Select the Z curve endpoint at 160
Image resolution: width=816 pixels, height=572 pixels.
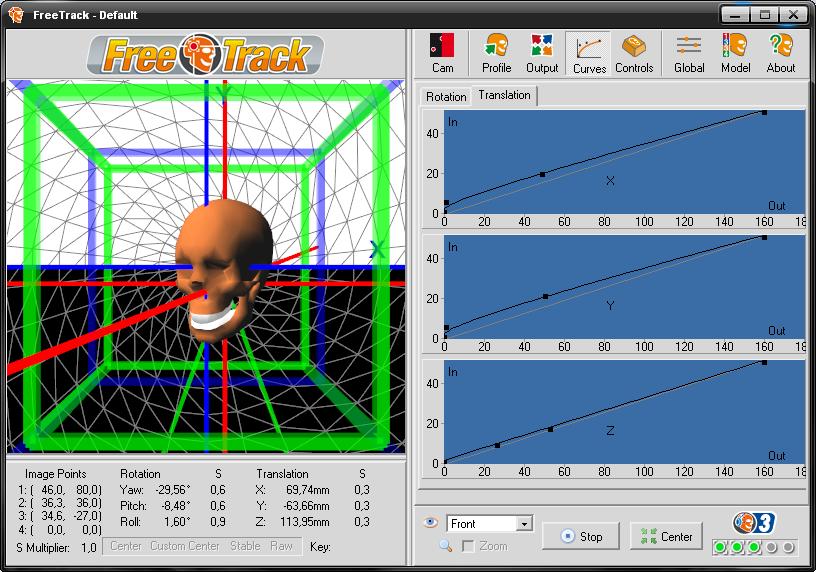[x=764, y=362]
